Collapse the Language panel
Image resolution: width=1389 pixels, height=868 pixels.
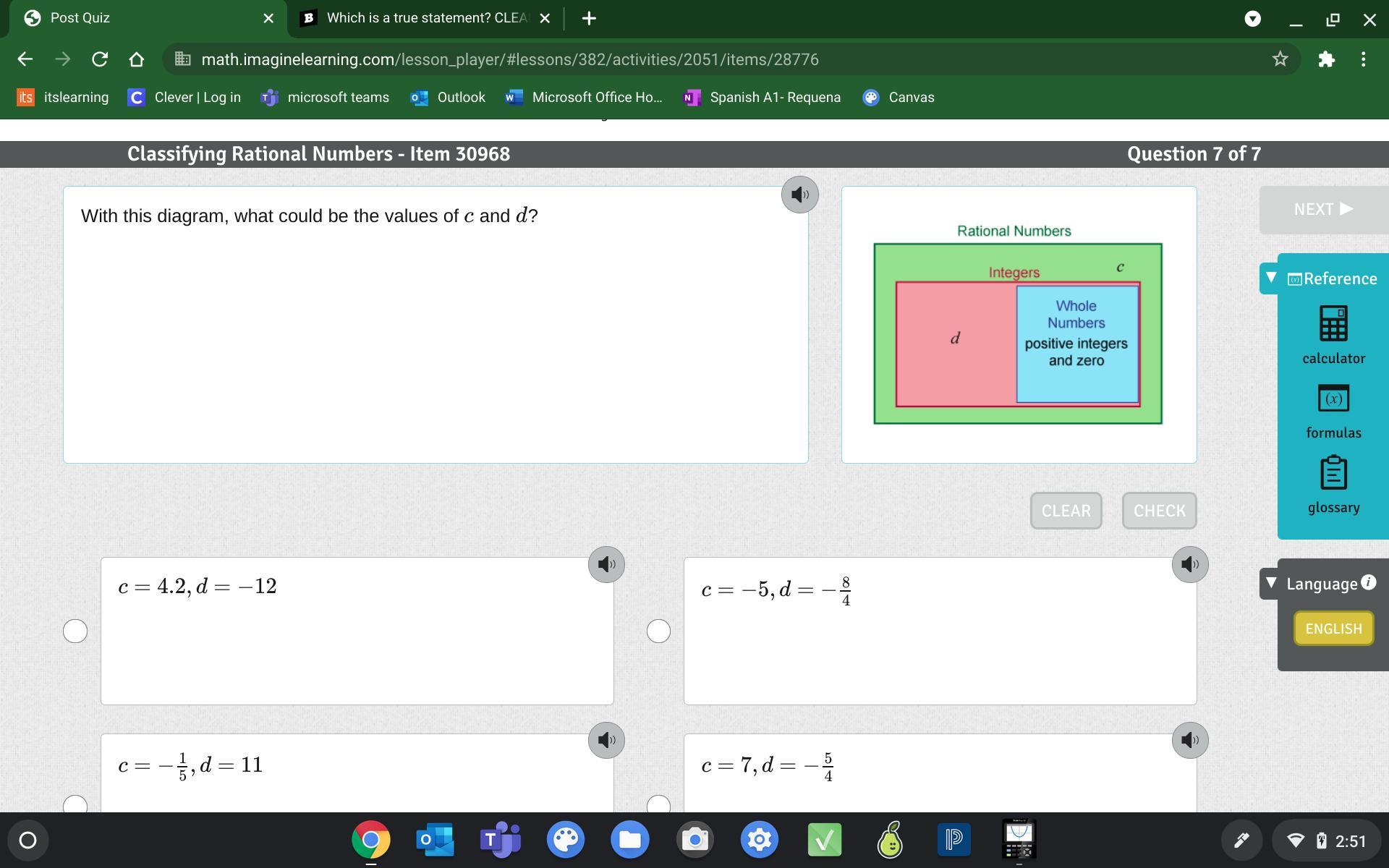point(1271,583)
